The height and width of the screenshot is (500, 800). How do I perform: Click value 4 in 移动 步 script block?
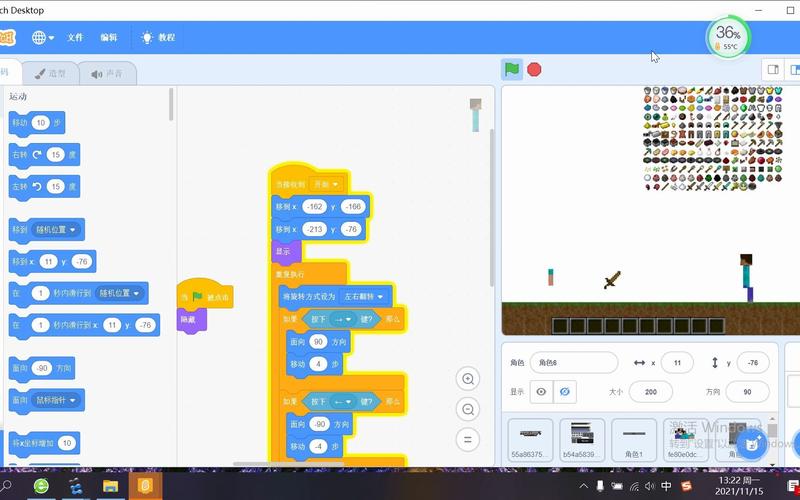[318, 364]
